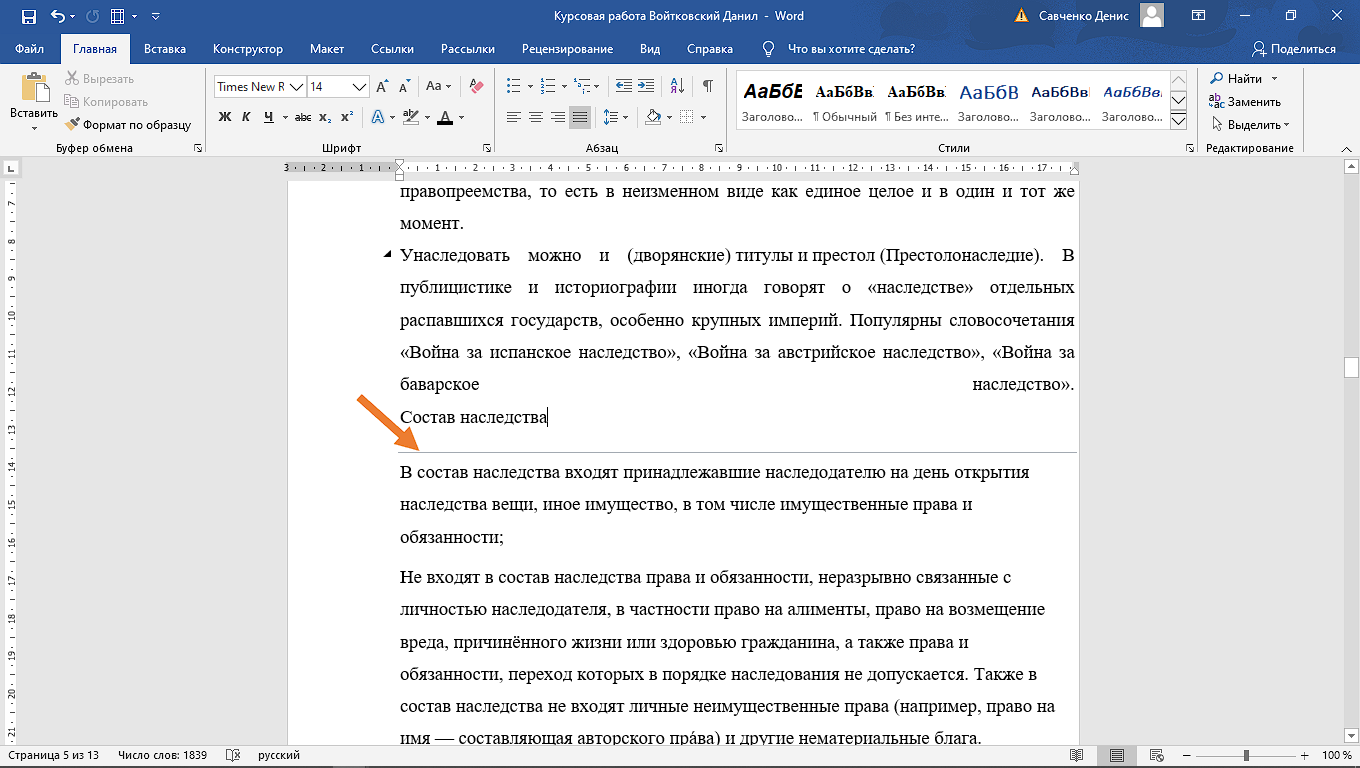The image size is (1360, 768).
Task: Undo the last action
Action: [58, 16]
